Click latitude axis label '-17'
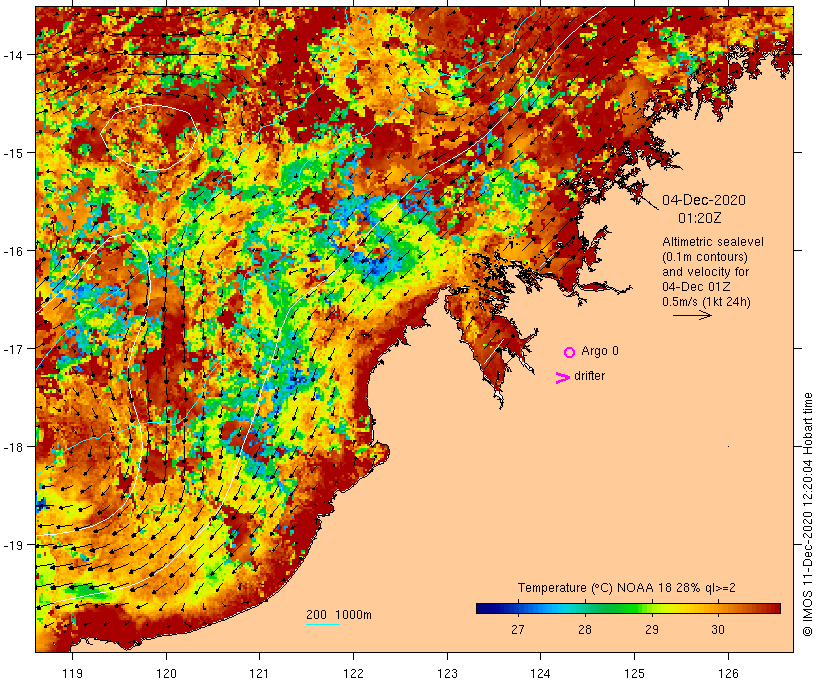 [x=12, y=348]
